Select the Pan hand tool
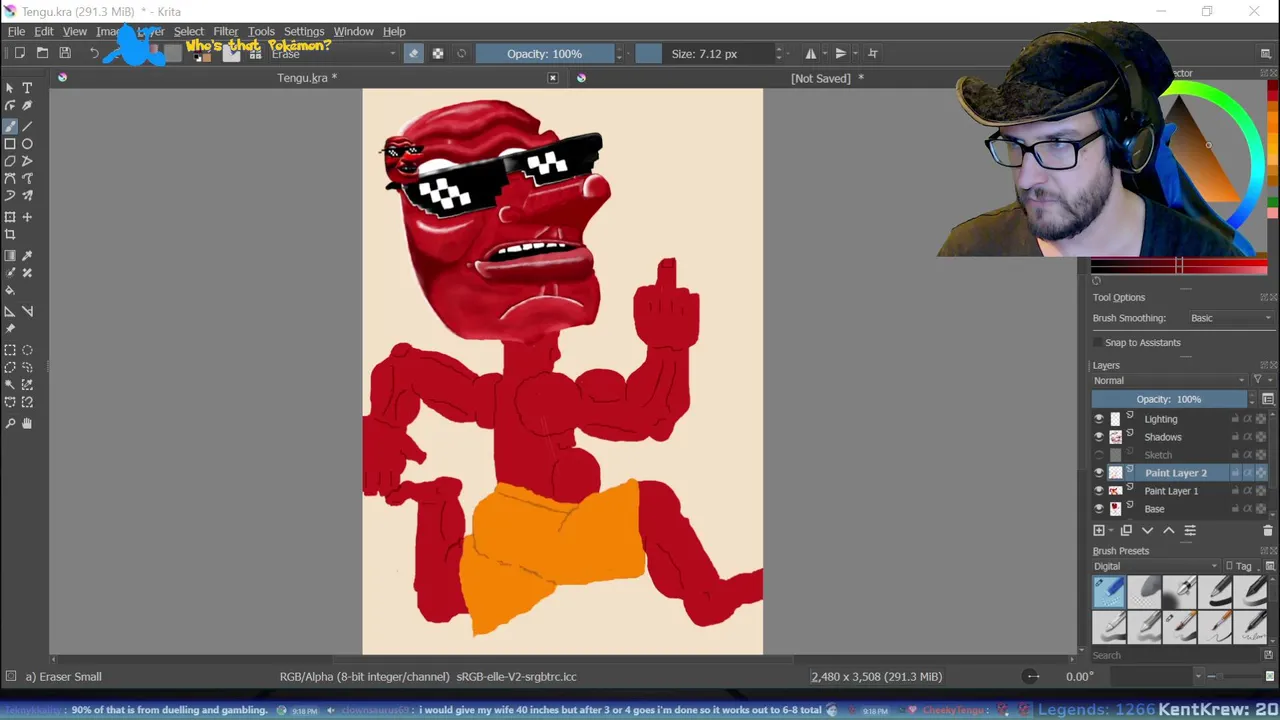 pyautogui.click(x=27, y=423)
